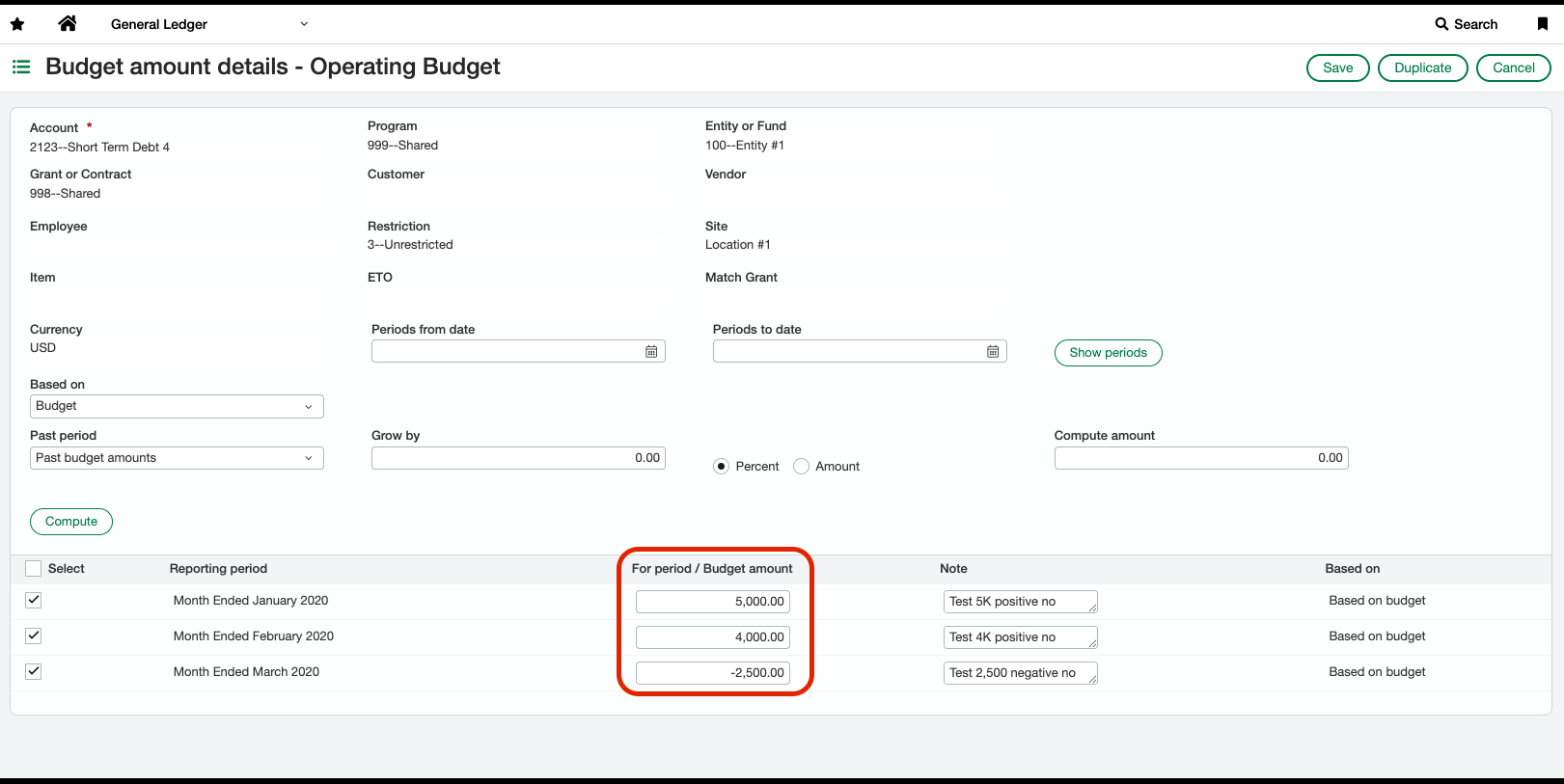Click the Compute button
The height and width of the screenshot is (784, 1564).
71,522
